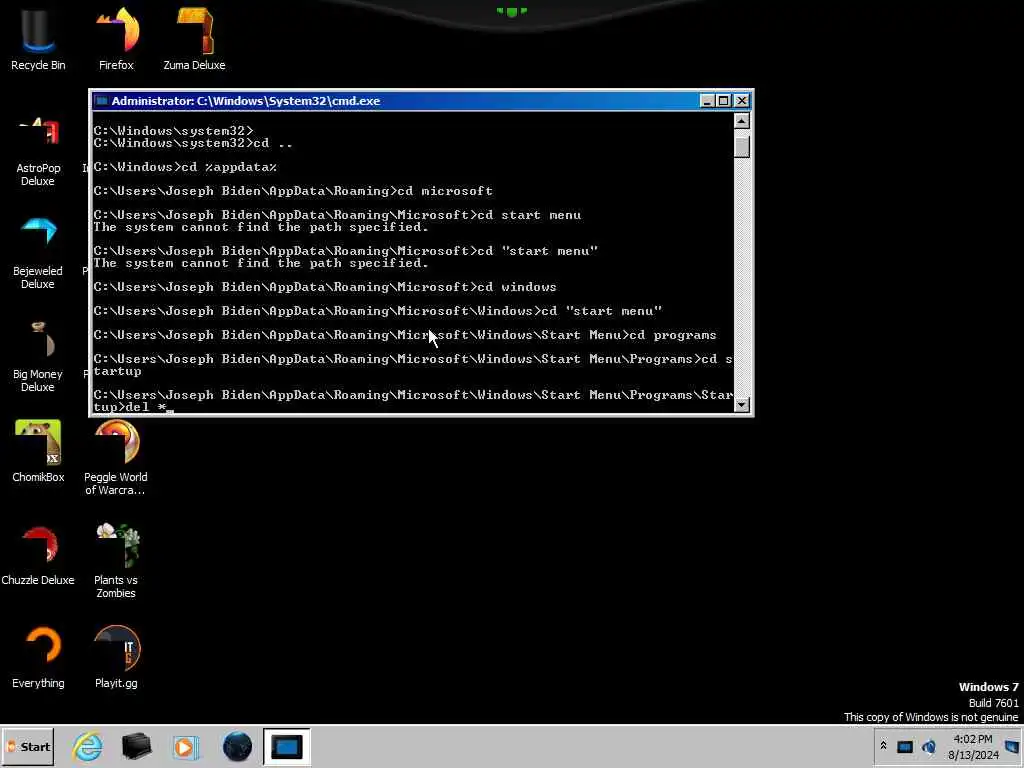This screenshot has width=1024, height=768.
Task: Select Peggle World of Warcraft icon
Action: [116, 457]
